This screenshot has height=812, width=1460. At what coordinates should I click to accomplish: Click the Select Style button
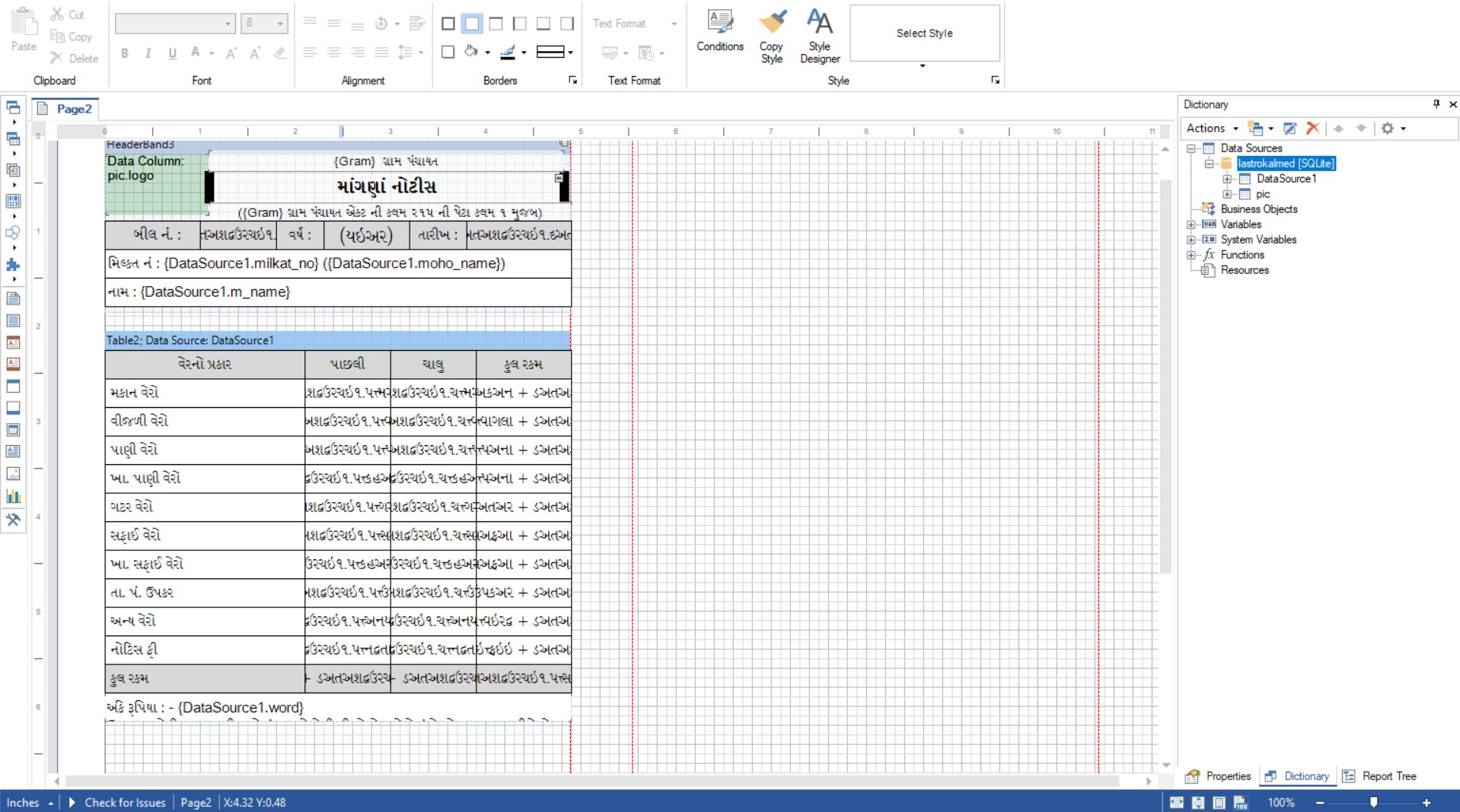coord(923,33)
